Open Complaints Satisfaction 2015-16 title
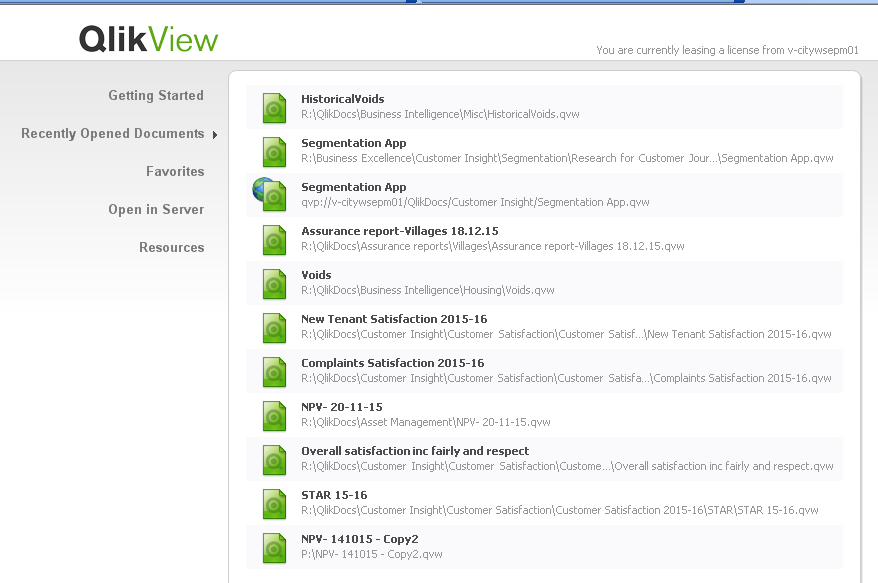The image size is (878, 583). 393,363
